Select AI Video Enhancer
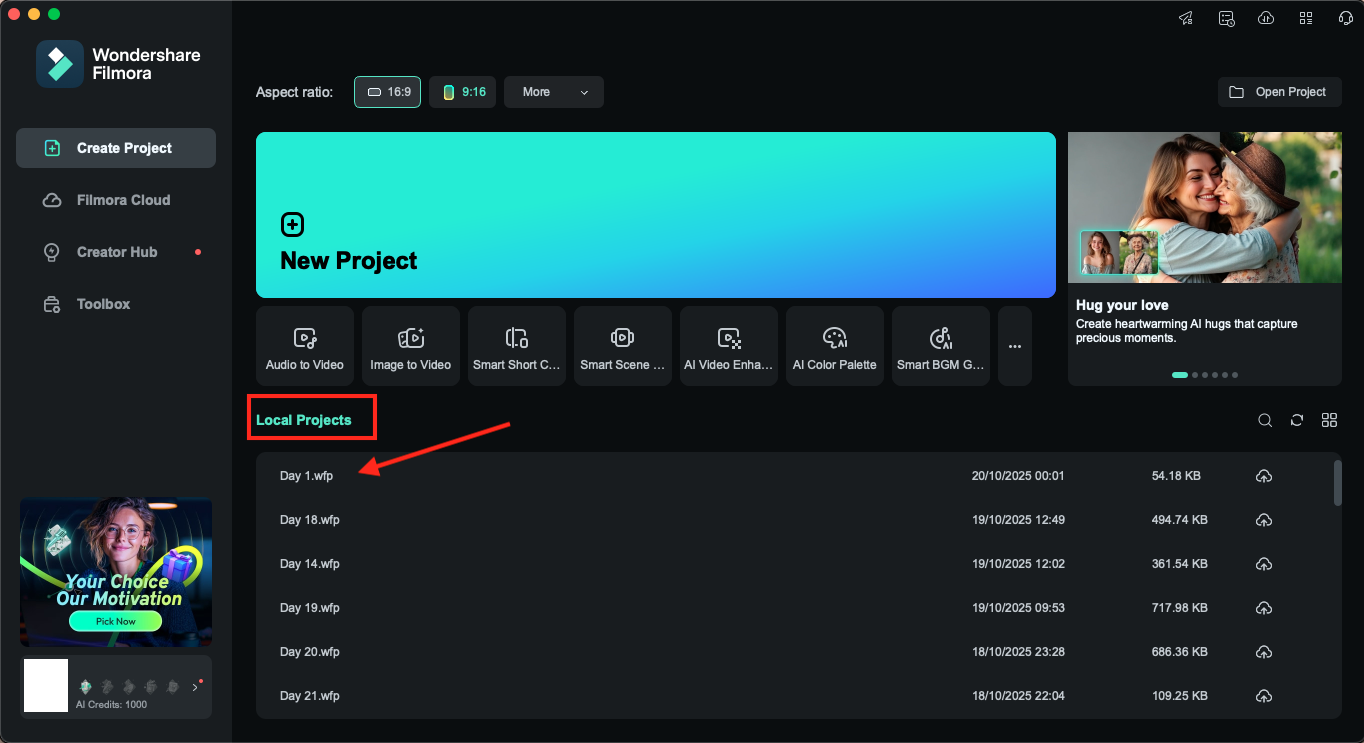Image resolution: width=1364 pixels, height=743 pixels. 728,345
